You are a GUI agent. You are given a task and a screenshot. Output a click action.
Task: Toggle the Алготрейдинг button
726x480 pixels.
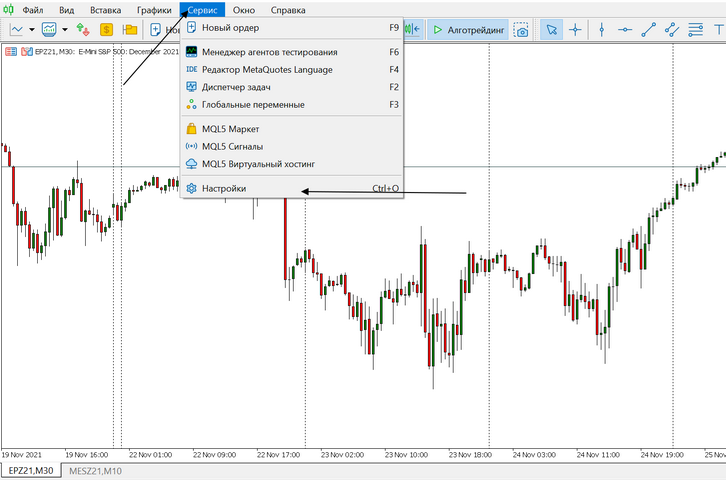click(x=468, y=30)
